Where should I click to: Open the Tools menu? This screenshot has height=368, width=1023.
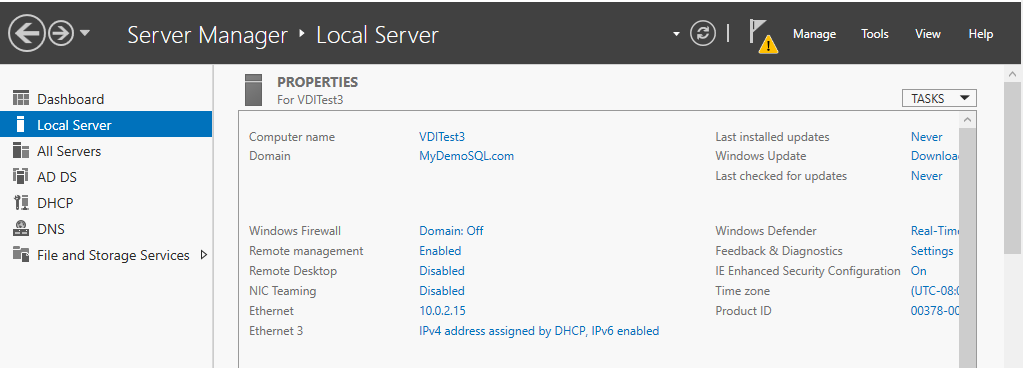(x=875, y=34)
